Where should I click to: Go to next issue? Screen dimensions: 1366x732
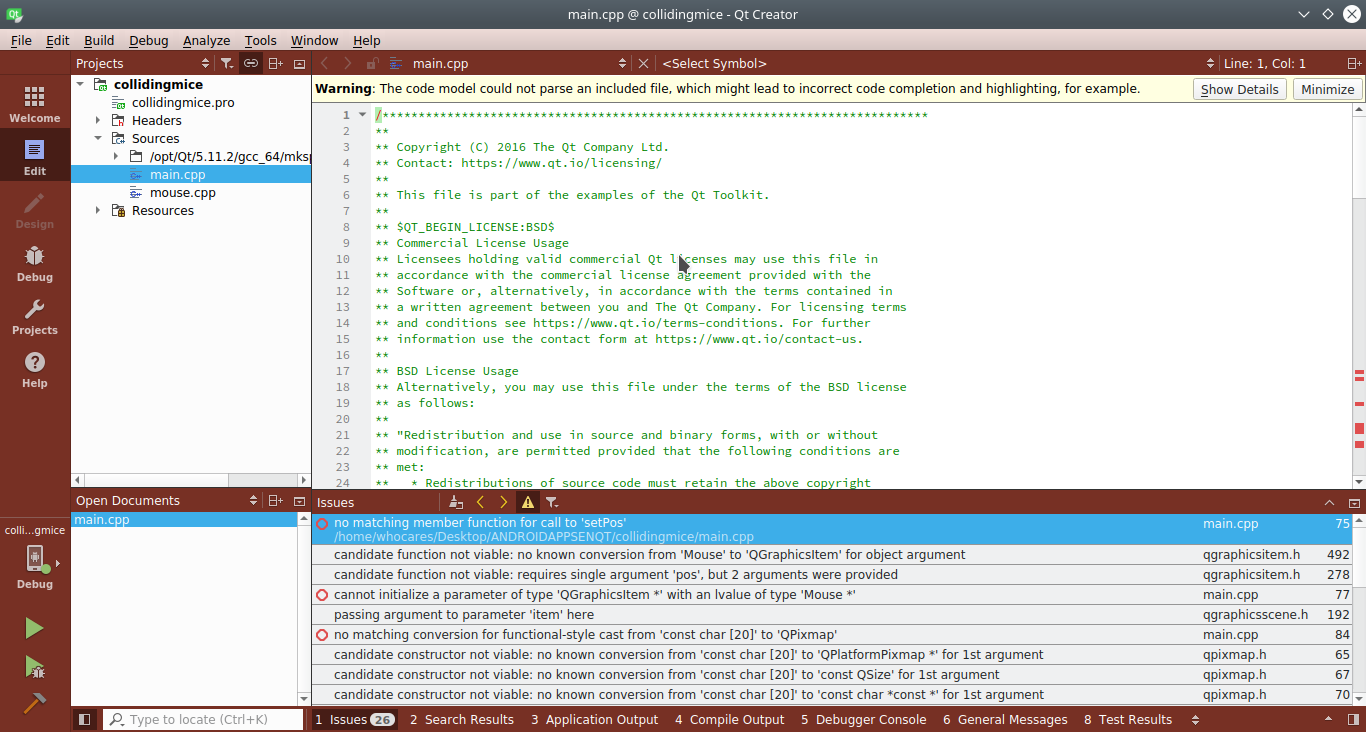point(503,502)
